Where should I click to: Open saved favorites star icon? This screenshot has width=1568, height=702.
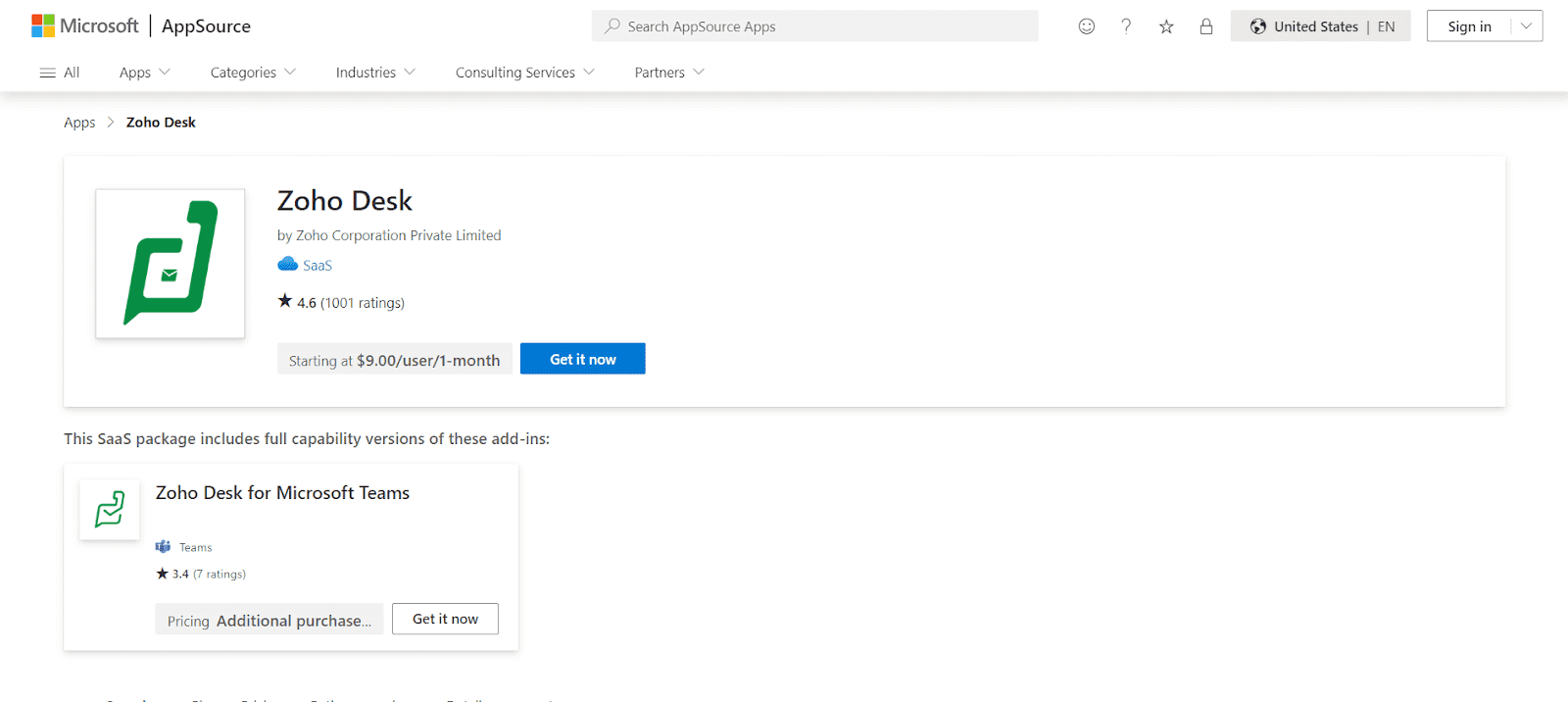1166,26
